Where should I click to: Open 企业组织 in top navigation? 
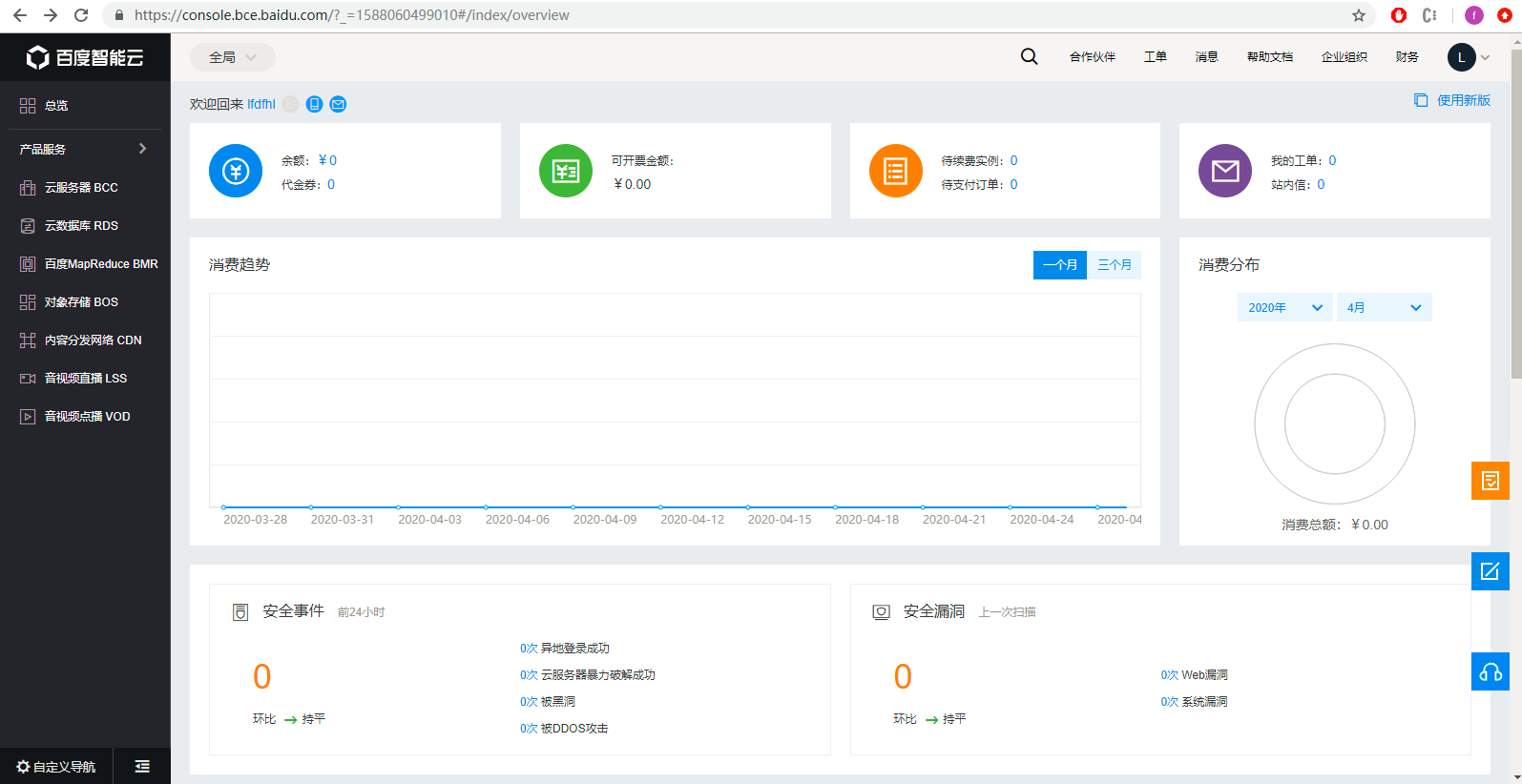click(1345, 57)
